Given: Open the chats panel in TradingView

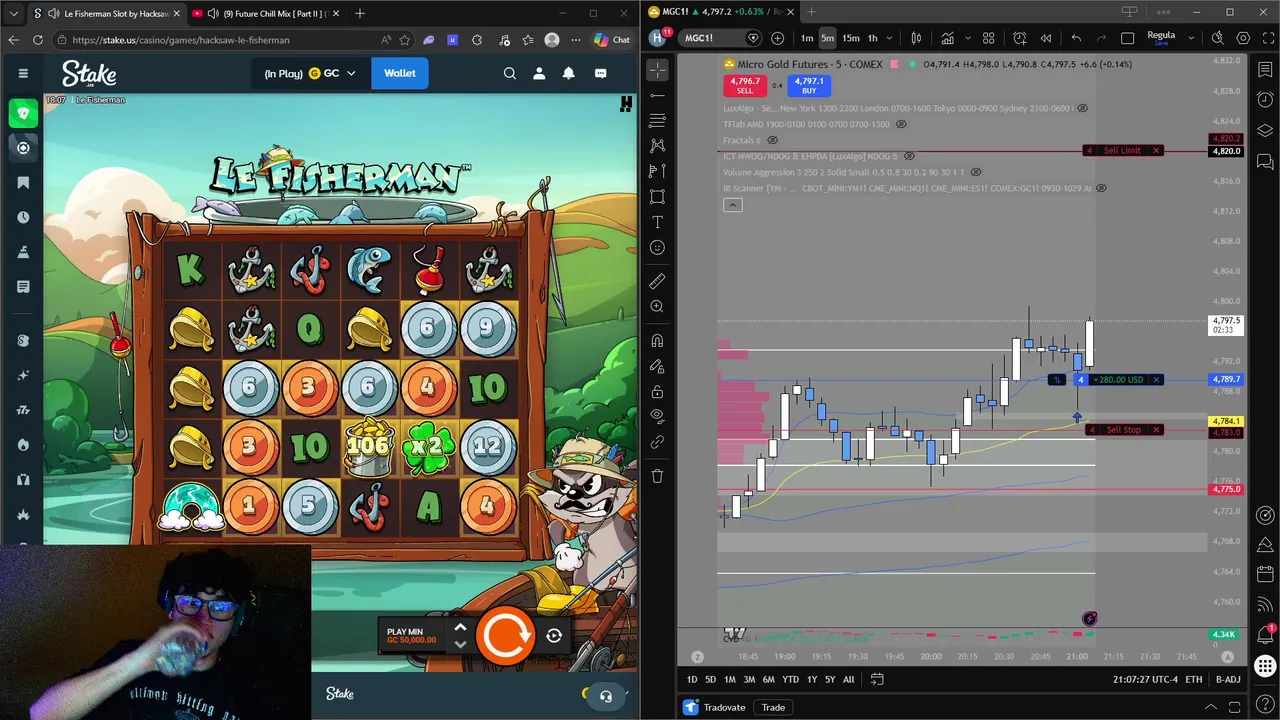Looking at the screenshot, I should click(1265, 161).
